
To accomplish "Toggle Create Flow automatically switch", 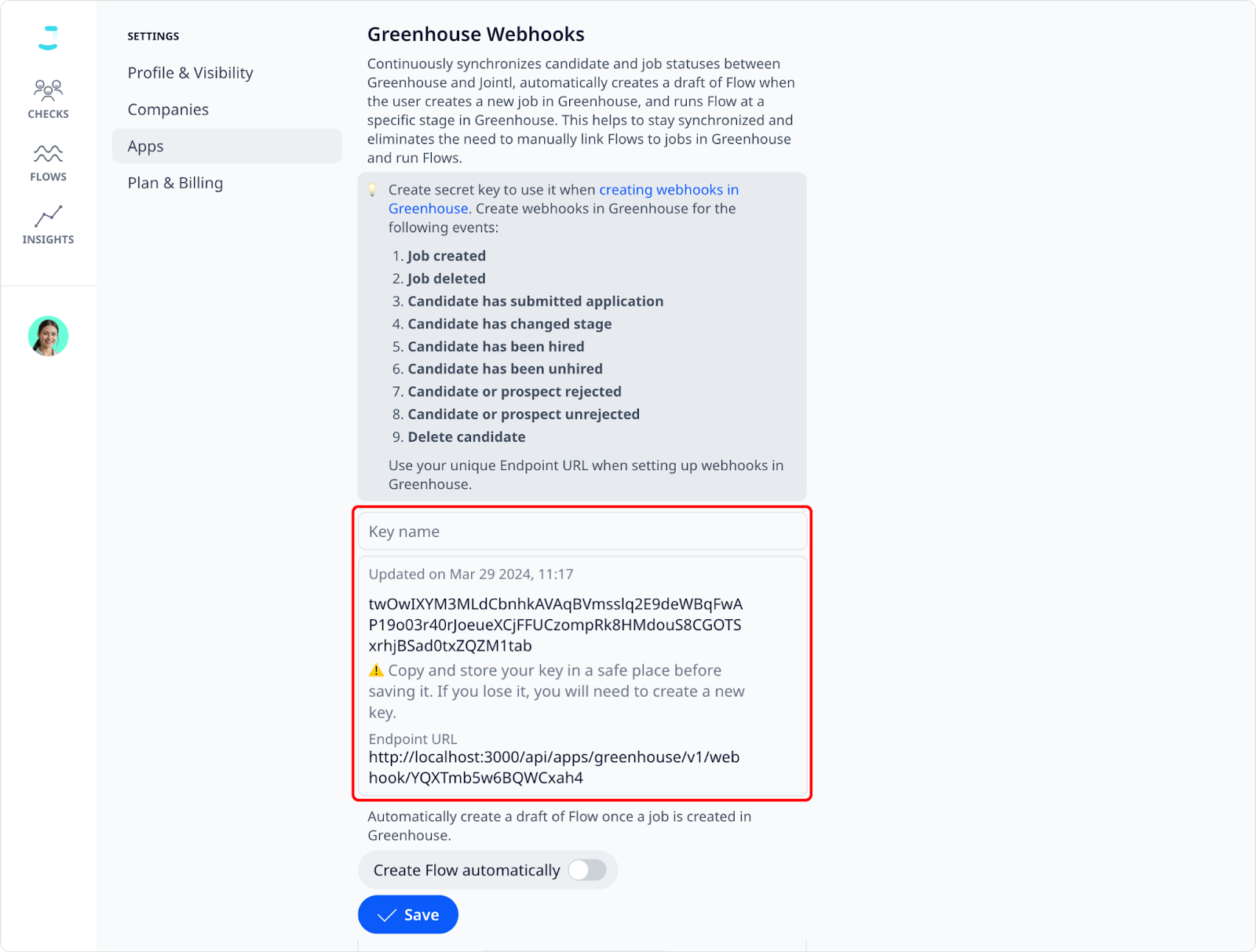I will click(587, 870).
